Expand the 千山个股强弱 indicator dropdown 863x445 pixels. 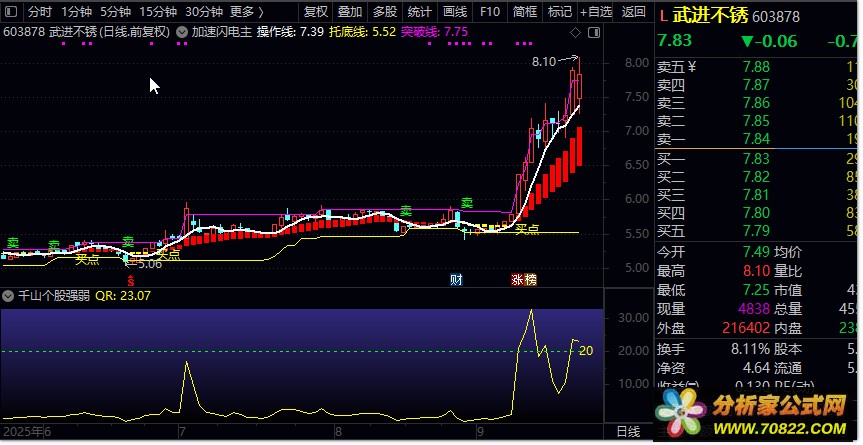click(x=8, y=296)
